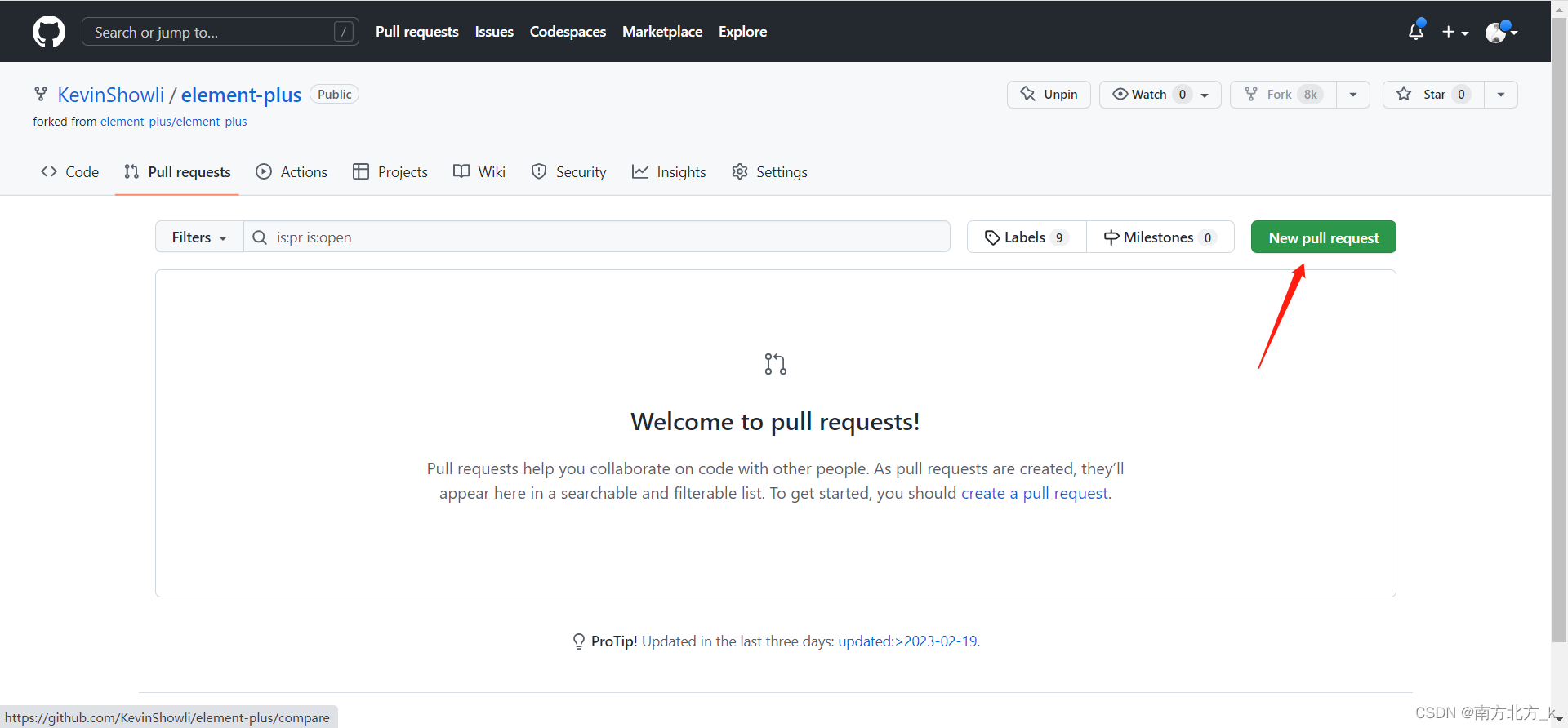
Task: Open Pull requests in top navigation bar
Action: [x=417, y=32]
